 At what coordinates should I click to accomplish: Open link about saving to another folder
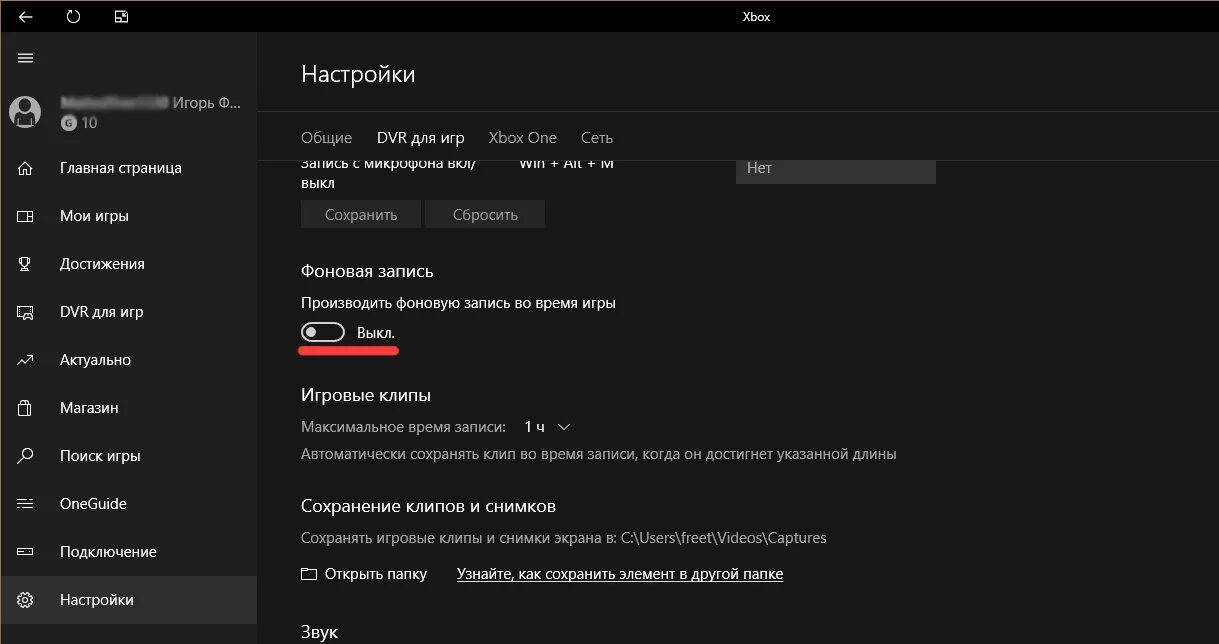coord(620,574)
